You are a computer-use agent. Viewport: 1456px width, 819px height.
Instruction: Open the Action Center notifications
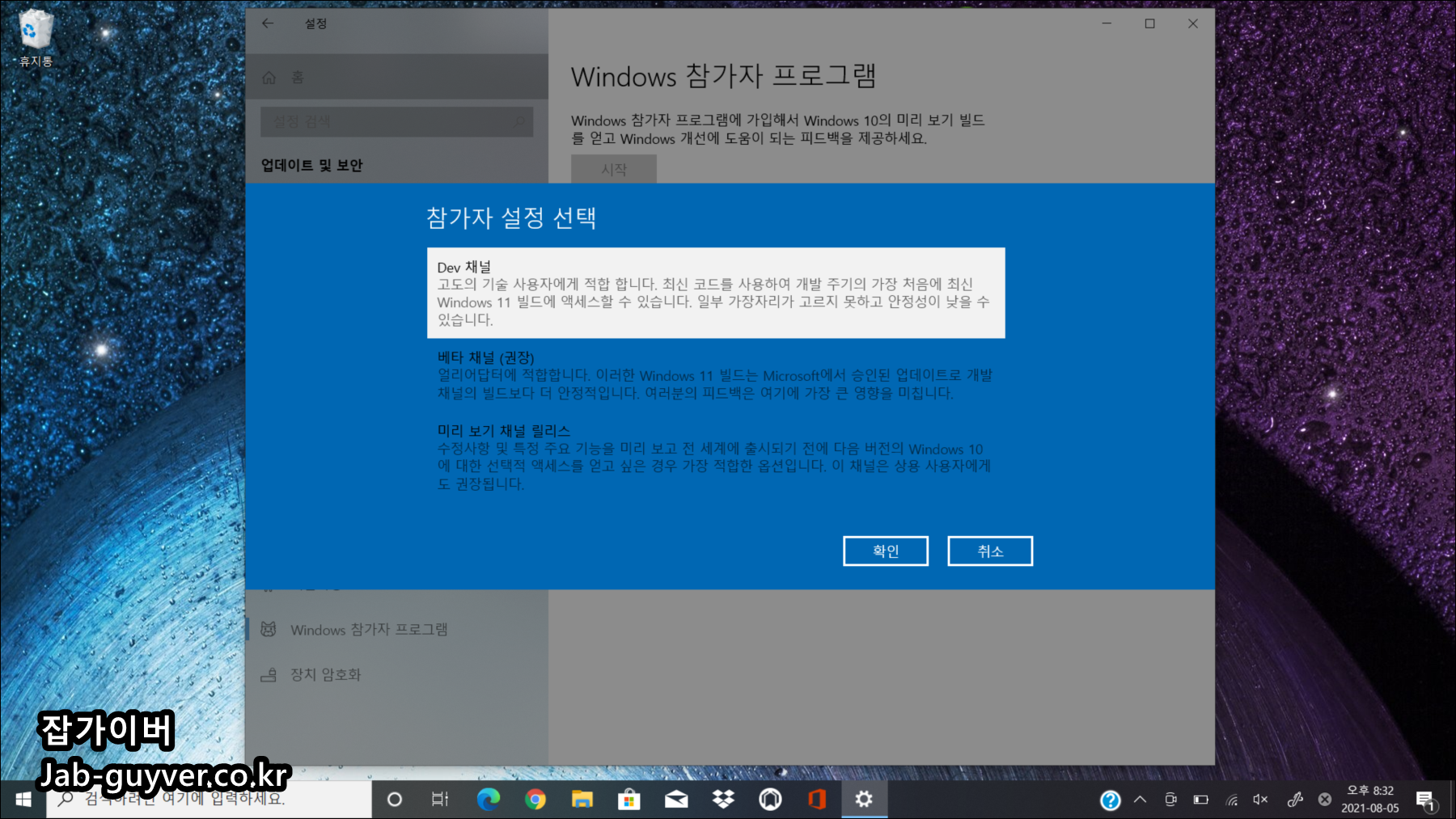click(x=1426, y=800)
